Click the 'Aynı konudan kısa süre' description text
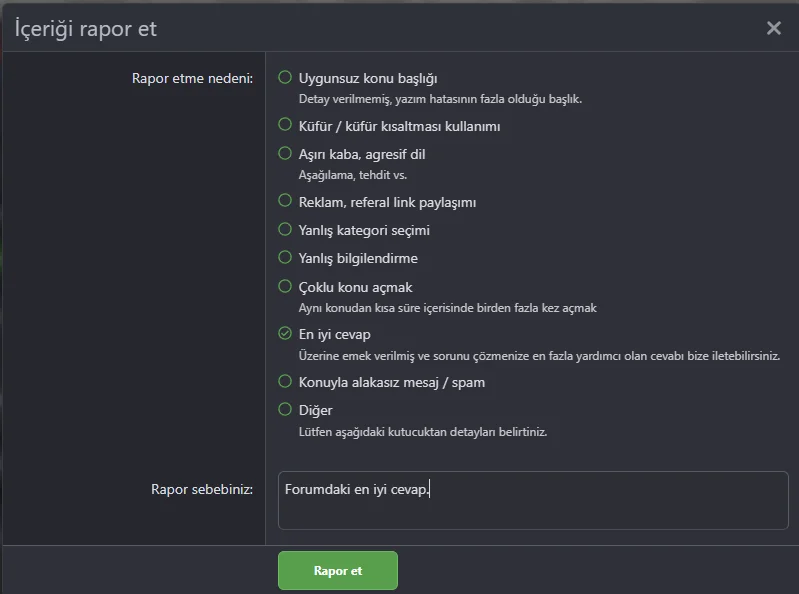Image resolution: width=799 pixels, height=594 pixels. [447, 308]
